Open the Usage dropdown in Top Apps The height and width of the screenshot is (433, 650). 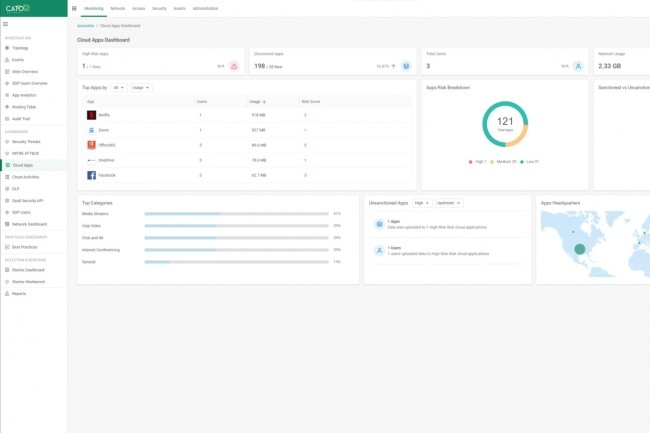pyautogui.click(x=142, y=88)
